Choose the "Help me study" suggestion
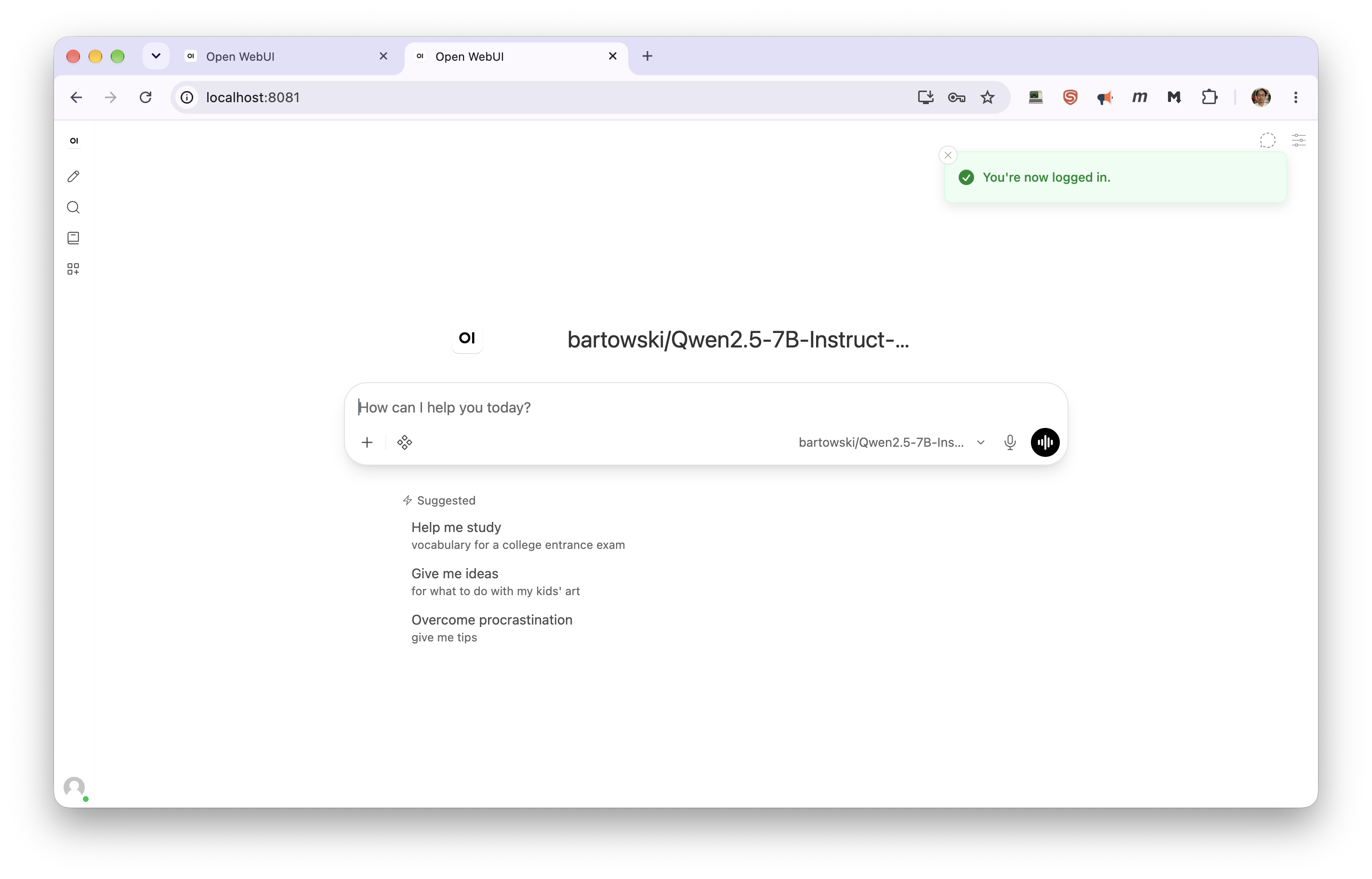Viewport: 1372px width, 879px height. point(518,535)
